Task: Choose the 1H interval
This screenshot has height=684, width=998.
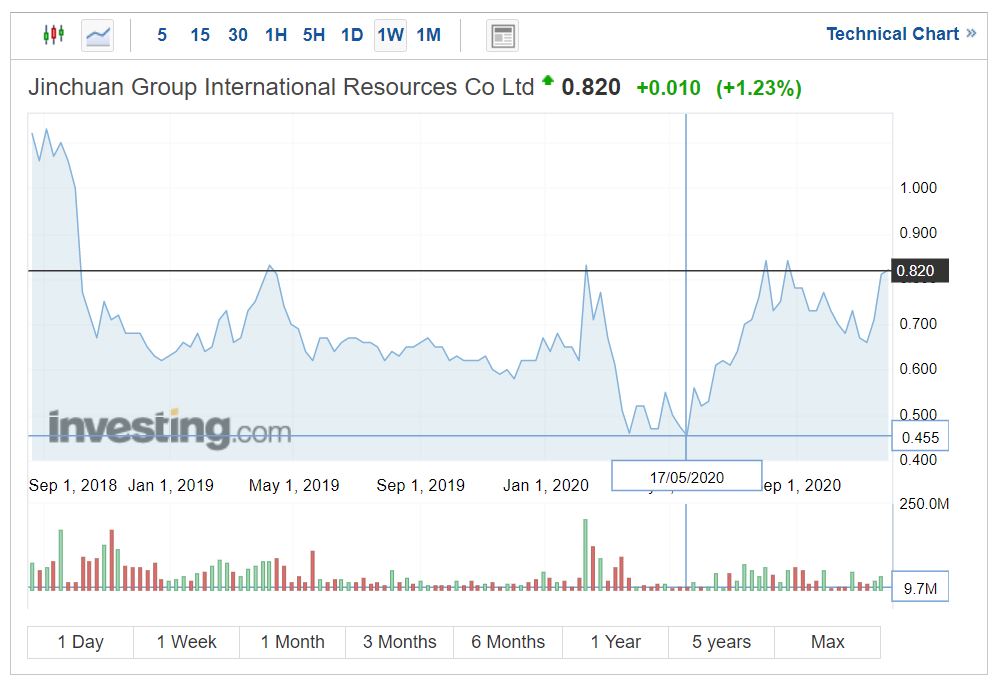Action: (x=276, y=35)
